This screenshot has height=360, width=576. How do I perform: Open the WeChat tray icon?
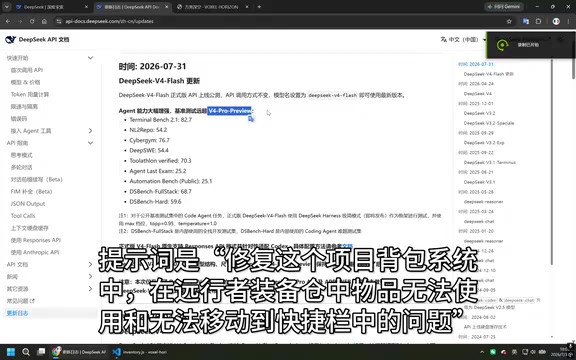493,352
